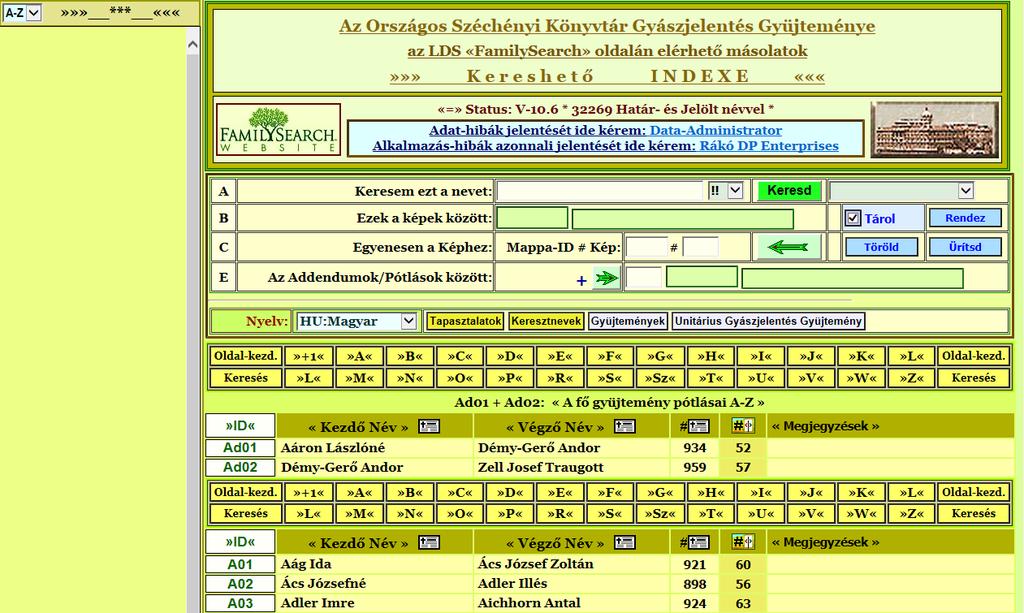The width and height of the screenshot is (1024, 613).
Task: Click the green left arrow go button
Action: coord(788,247)
